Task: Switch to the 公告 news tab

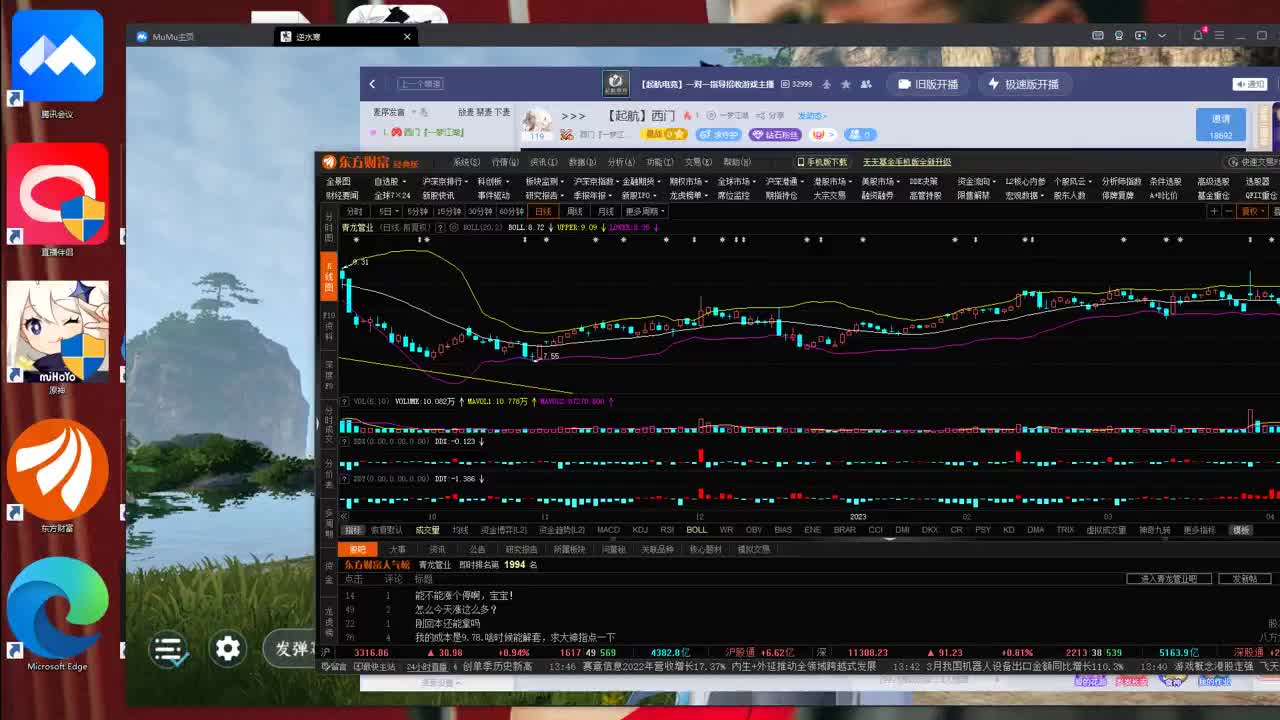Action: [477, 549]
